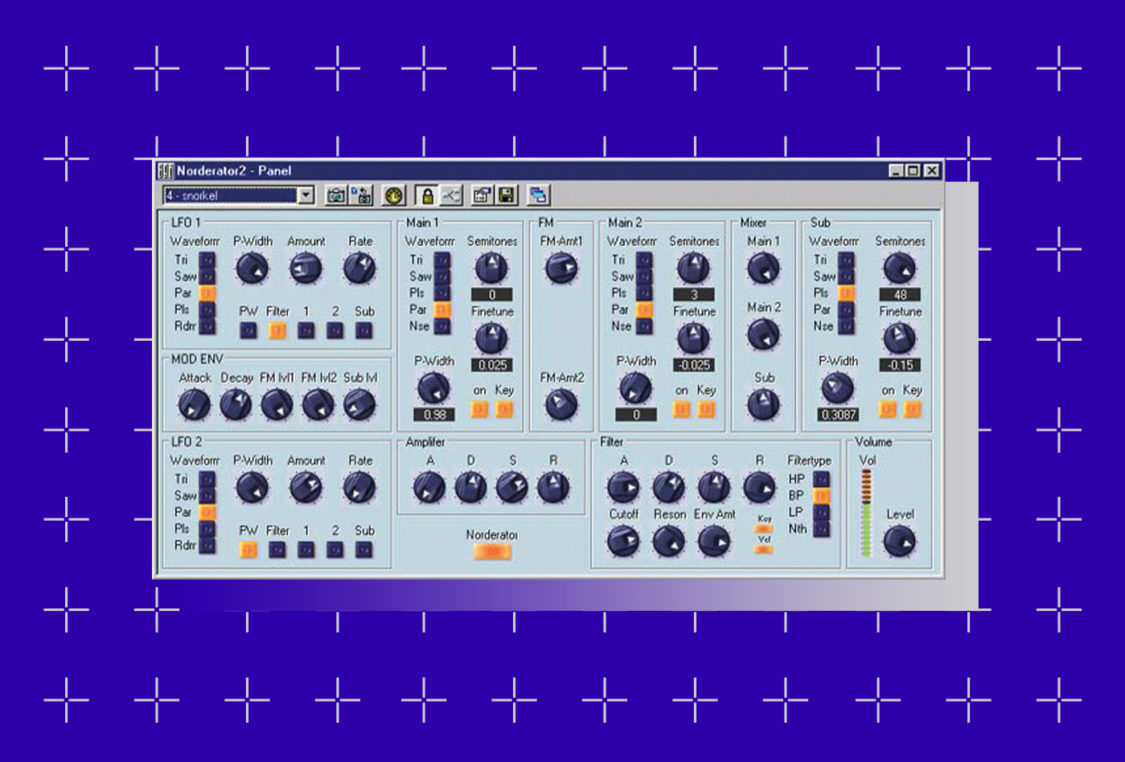The width and height of the screenshot is (1125, 762).
Task: Select the LP filter type
Action: [820, 513]
